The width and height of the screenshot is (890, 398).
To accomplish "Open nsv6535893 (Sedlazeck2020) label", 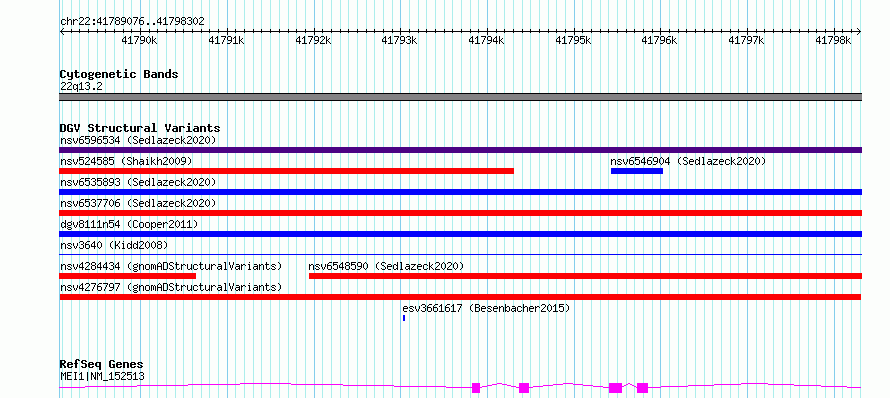I will pos(138,182).
